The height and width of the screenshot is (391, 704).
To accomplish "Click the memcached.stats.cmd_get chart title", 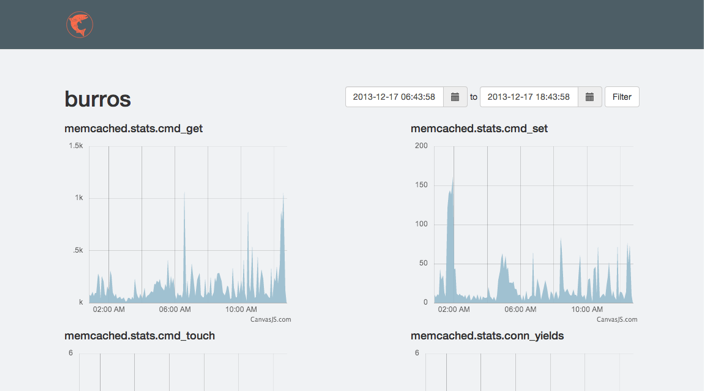I will (x=133, y=128).
